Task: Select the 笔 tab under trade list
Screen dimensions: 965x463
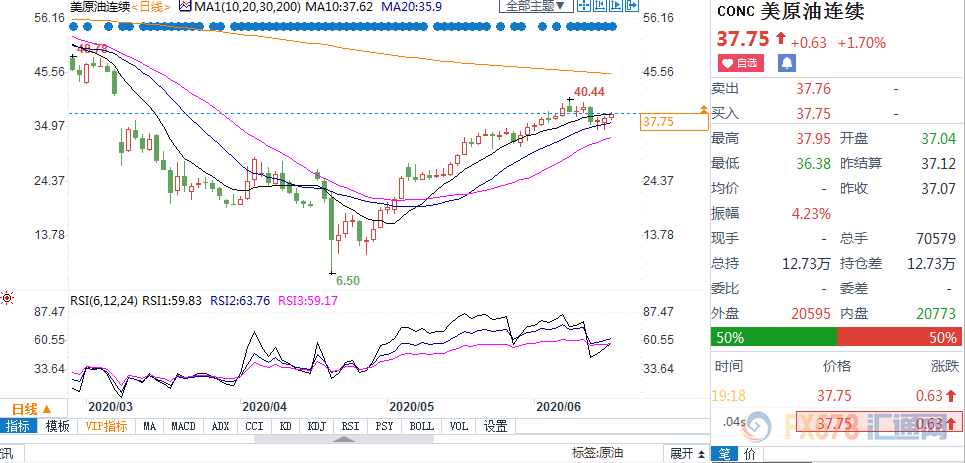Action: click(x=724, y=454)
